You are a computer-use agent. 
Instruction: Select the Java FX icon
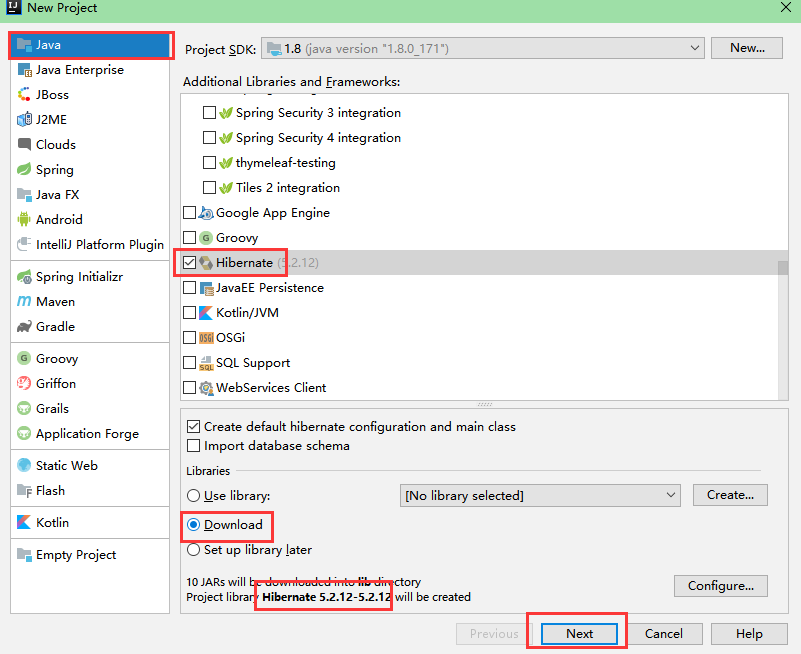pyautogui.click(x=24, y=195)
